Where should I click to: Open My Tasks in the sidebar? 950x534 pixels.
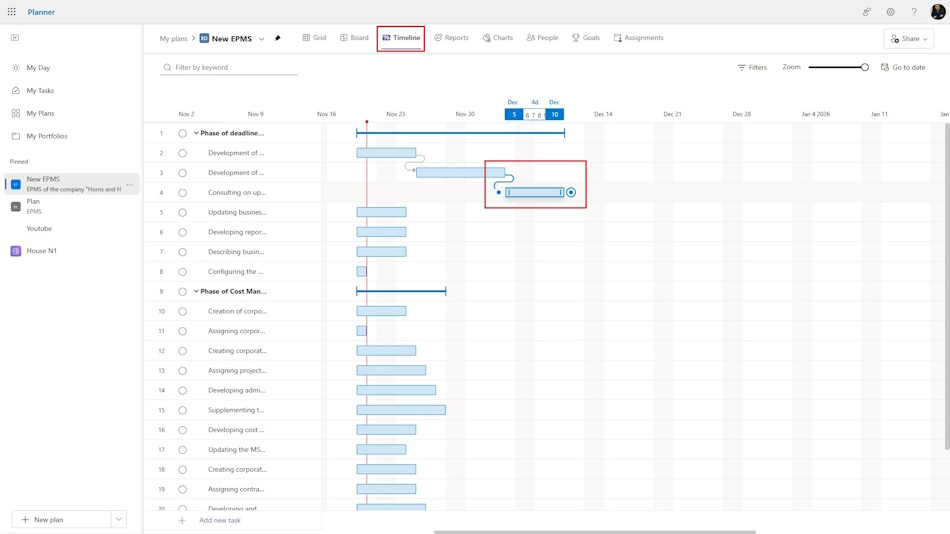pos(40,90)
